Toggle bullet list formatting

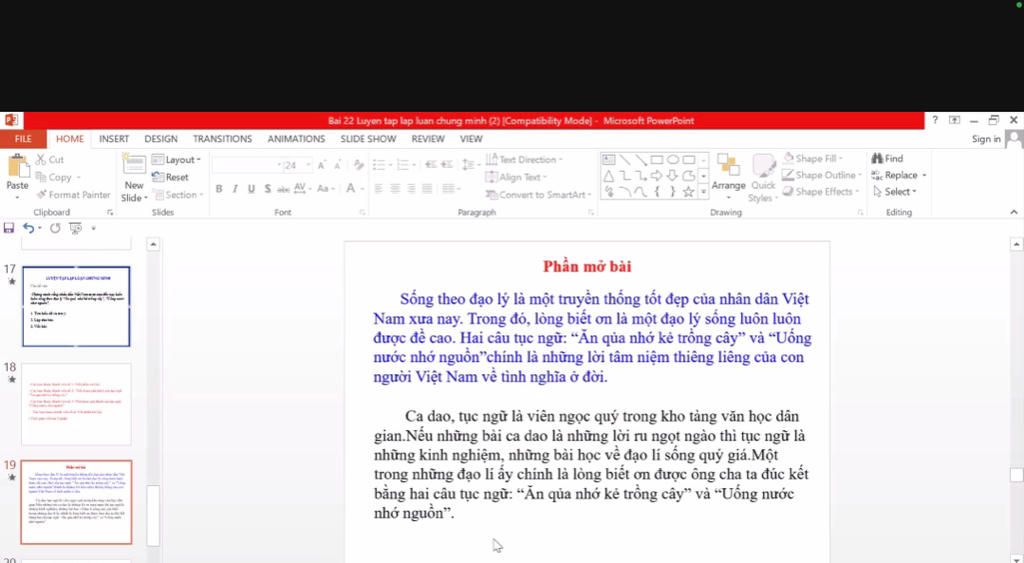click(x=381, y=165)
